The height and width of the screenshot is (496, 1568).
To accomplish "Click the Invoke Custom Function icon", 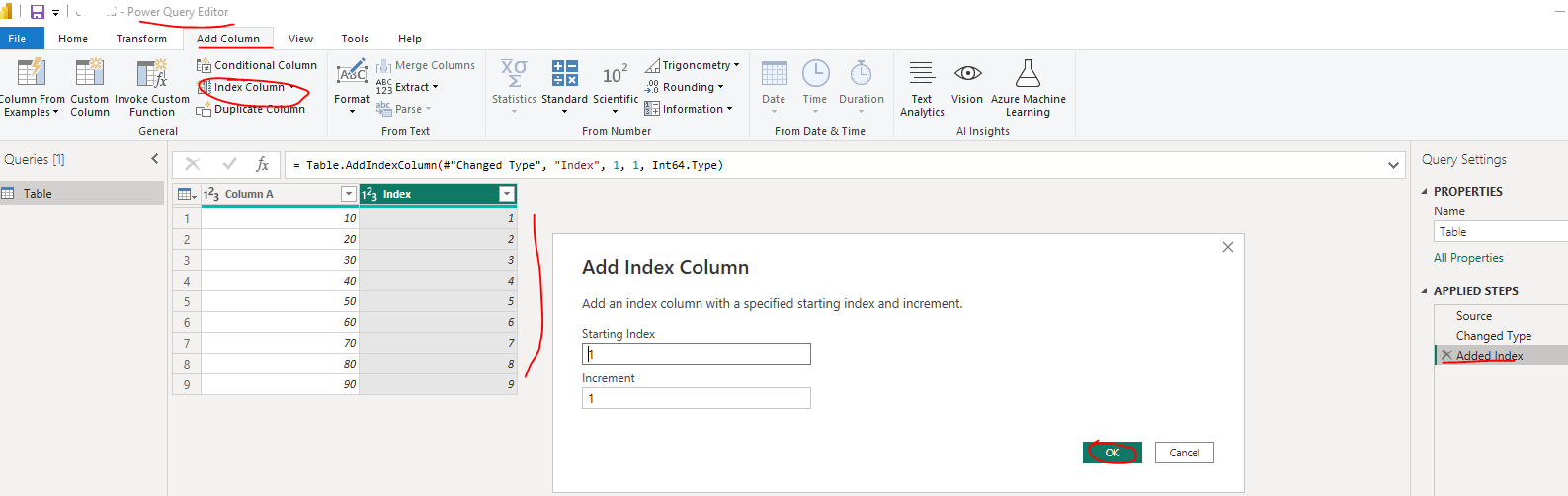I will [x=152, y=73].
